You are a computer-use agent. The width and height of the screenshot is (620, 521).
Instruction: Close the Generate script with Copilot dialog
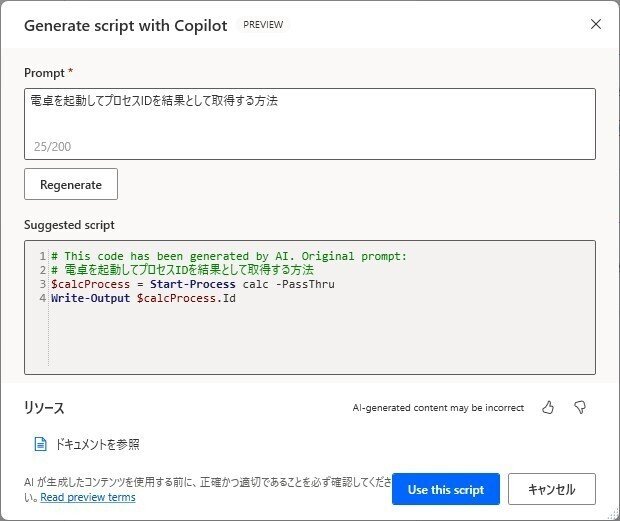(x=596, y=24)
